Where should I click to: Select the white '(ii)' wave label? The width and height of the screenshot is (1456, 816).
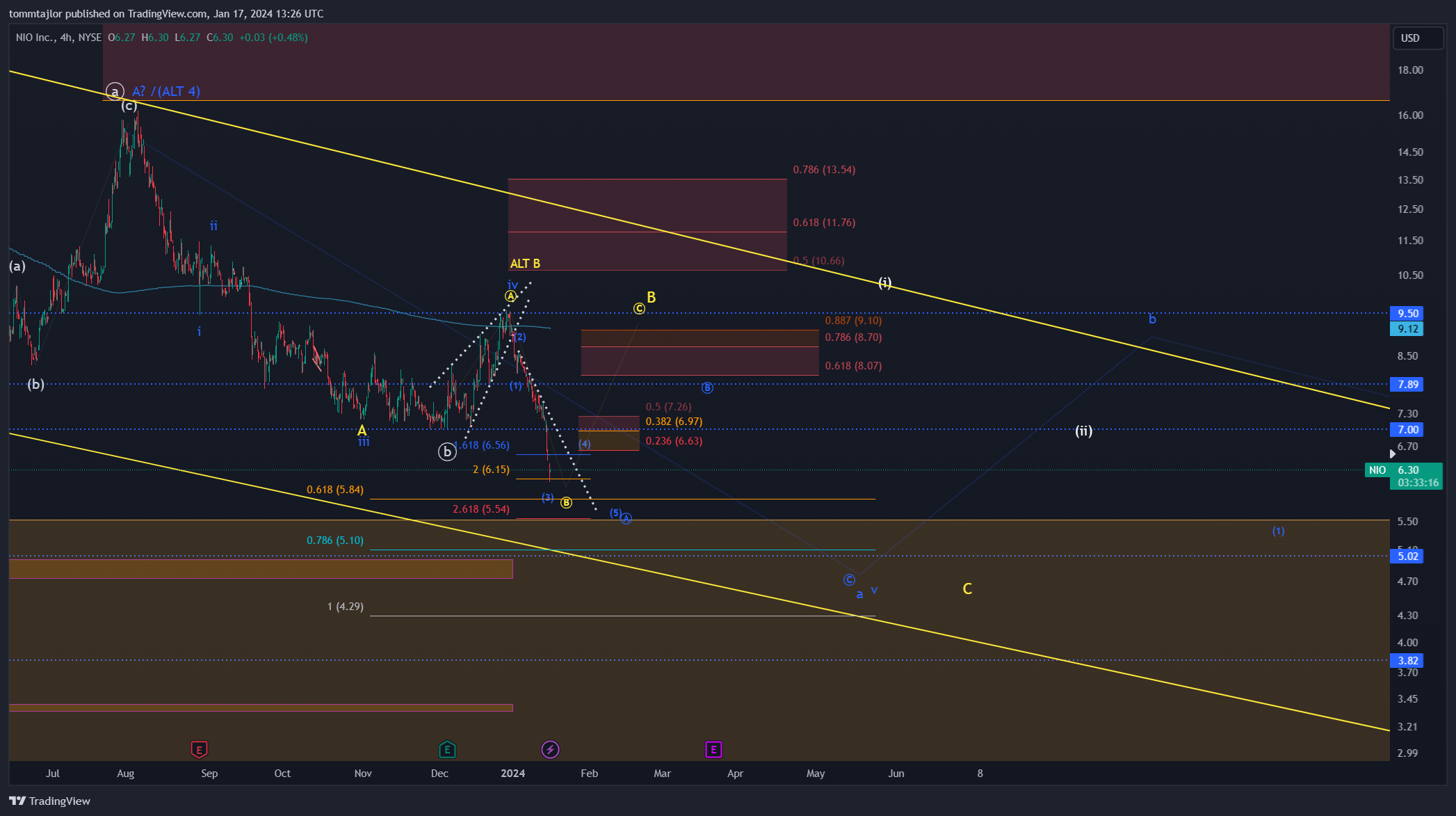tap(1083, 431)
